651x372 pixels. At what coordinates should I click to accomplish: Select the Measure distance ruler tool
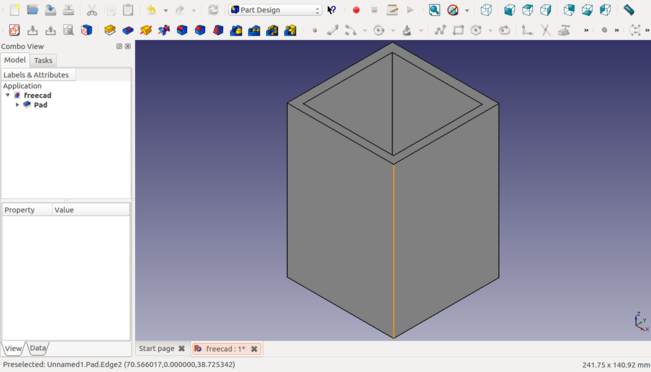click(x=629, y=10)
